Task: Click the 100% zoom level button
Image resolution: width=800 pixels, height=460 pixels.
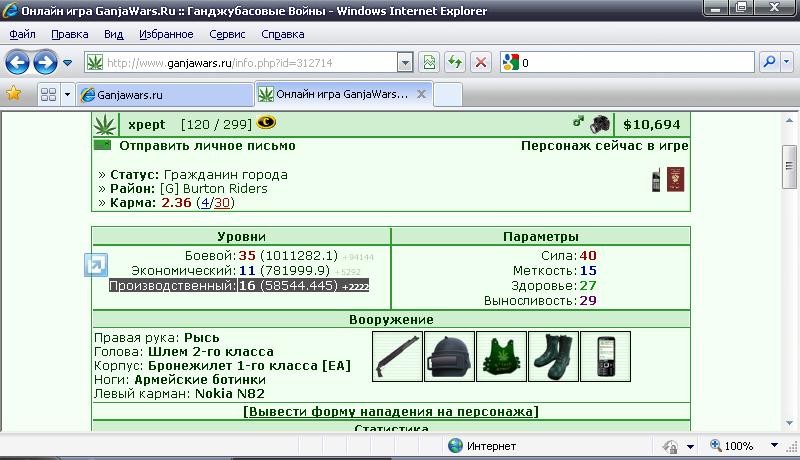Action: tap(732, 446)
